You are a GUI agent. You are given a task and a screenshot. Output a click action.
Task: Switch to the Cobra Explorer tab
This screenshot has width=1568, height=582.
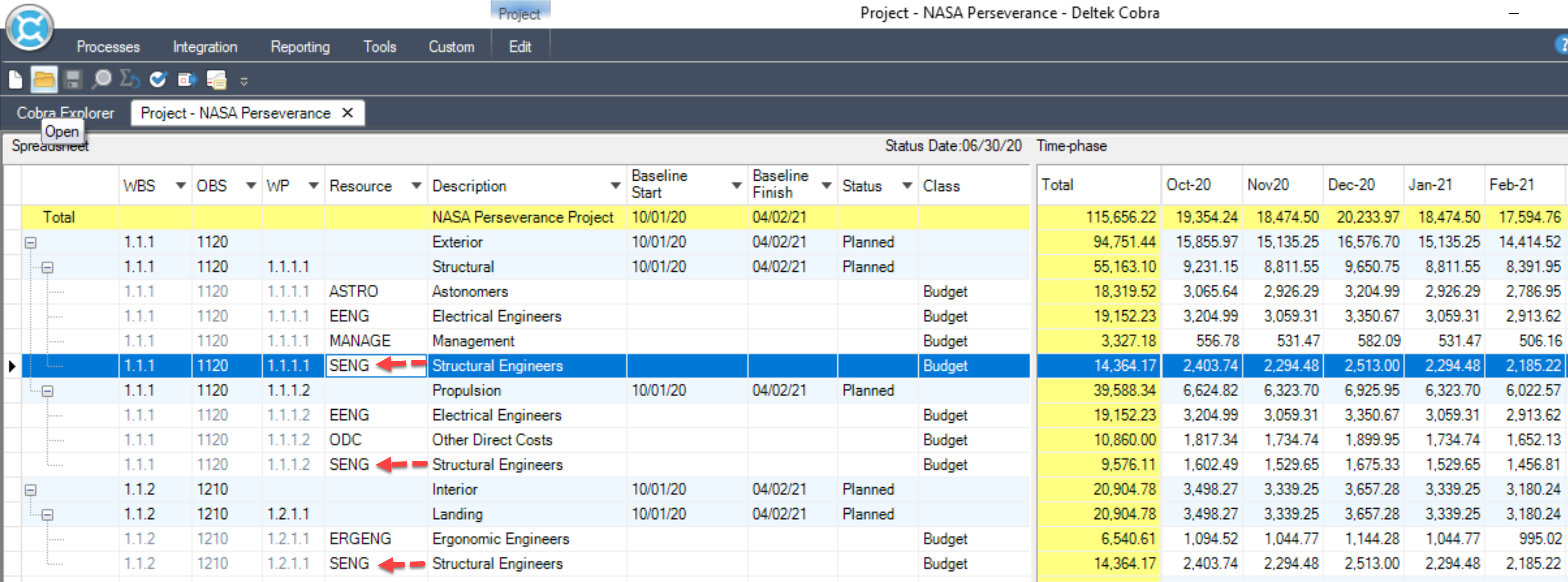(65, 112)
